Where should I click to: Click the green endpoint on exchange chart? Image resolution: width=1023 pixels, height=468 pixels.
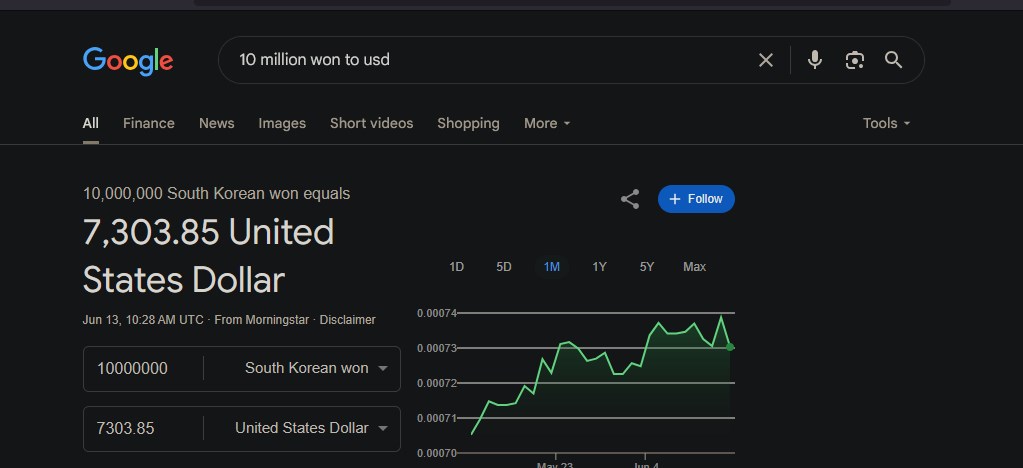click(730, 347)
